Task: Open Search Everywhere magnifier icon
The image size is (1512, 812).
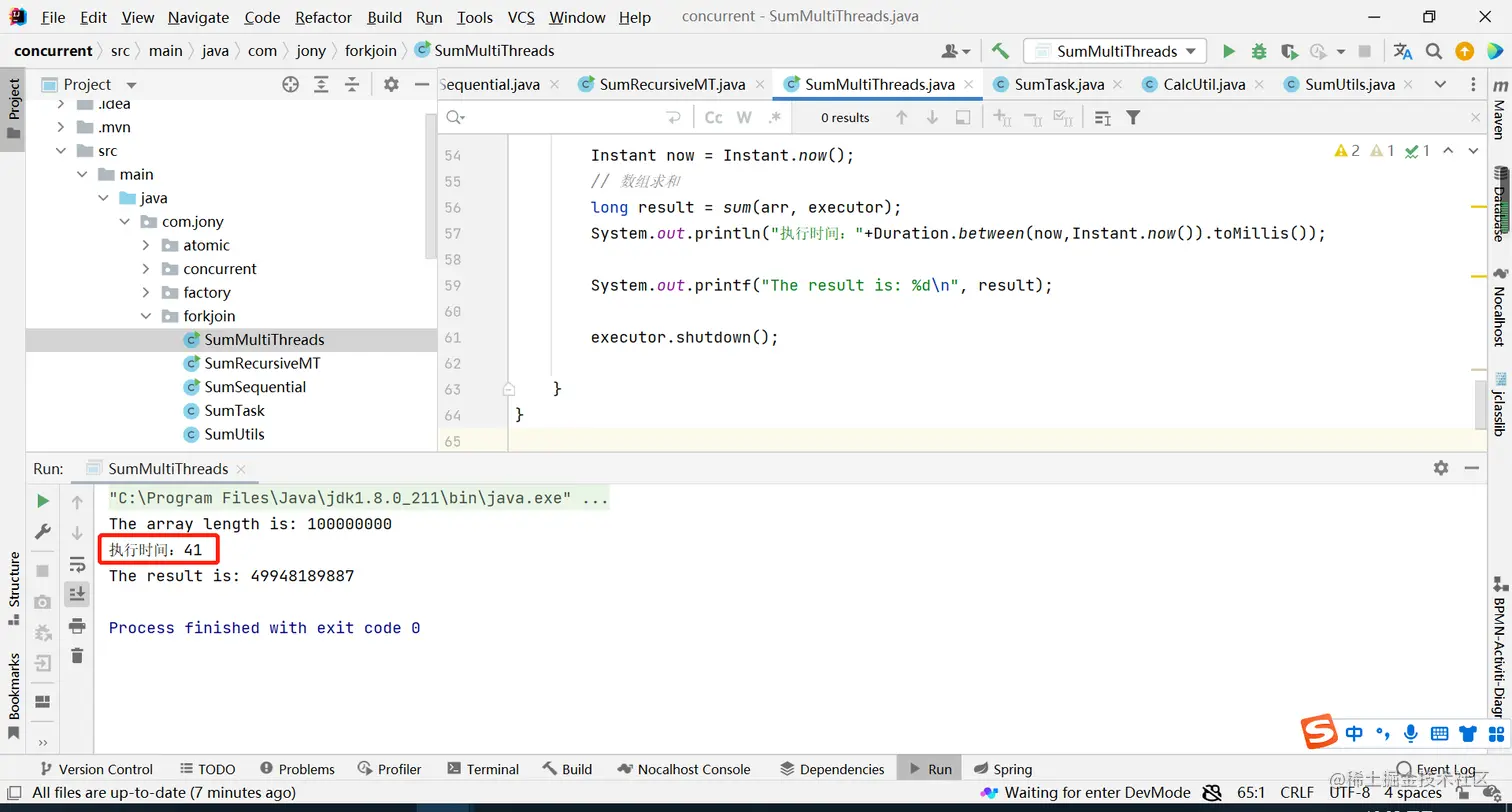Action: coord(1434,51)
